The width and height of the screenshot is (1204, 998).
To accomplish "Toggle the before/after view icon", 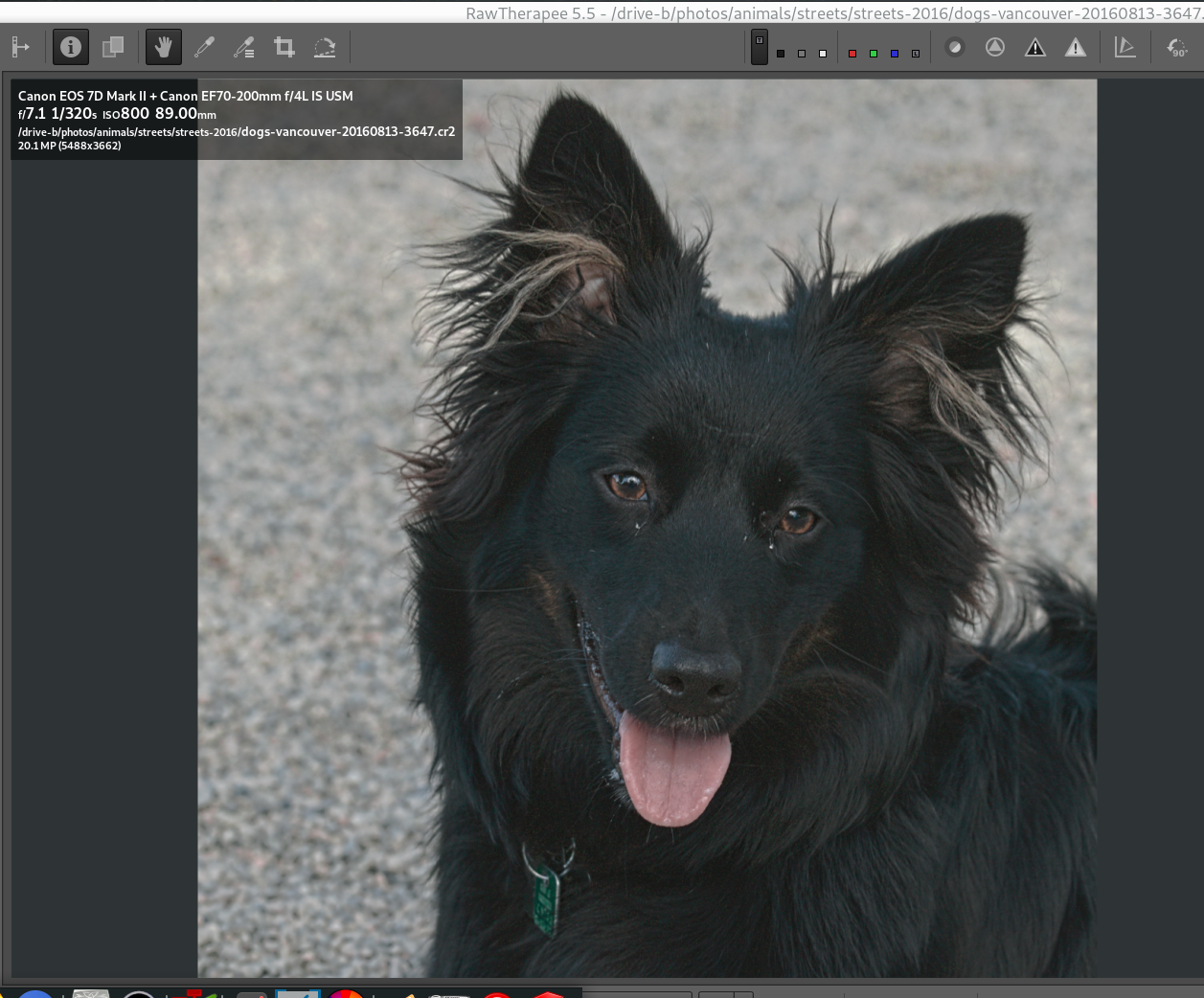I will (113, 47).
